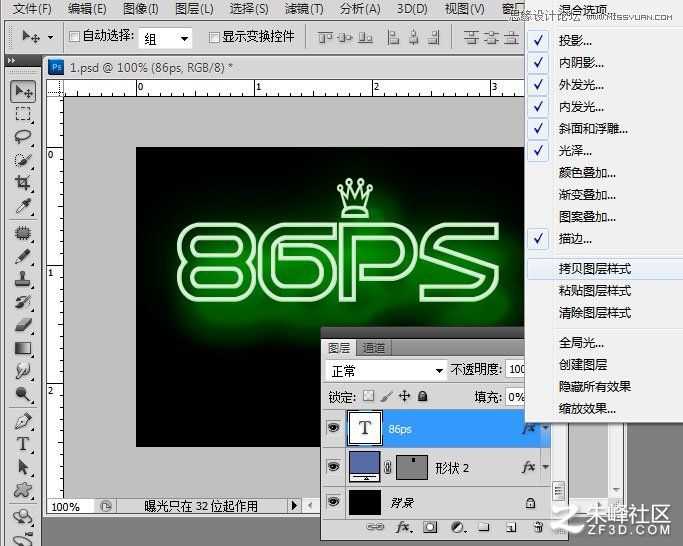This screenshot has height=546, width=683.
Task: Select the Pen tool
Action: pyautogui.click(x=23, y=421)
